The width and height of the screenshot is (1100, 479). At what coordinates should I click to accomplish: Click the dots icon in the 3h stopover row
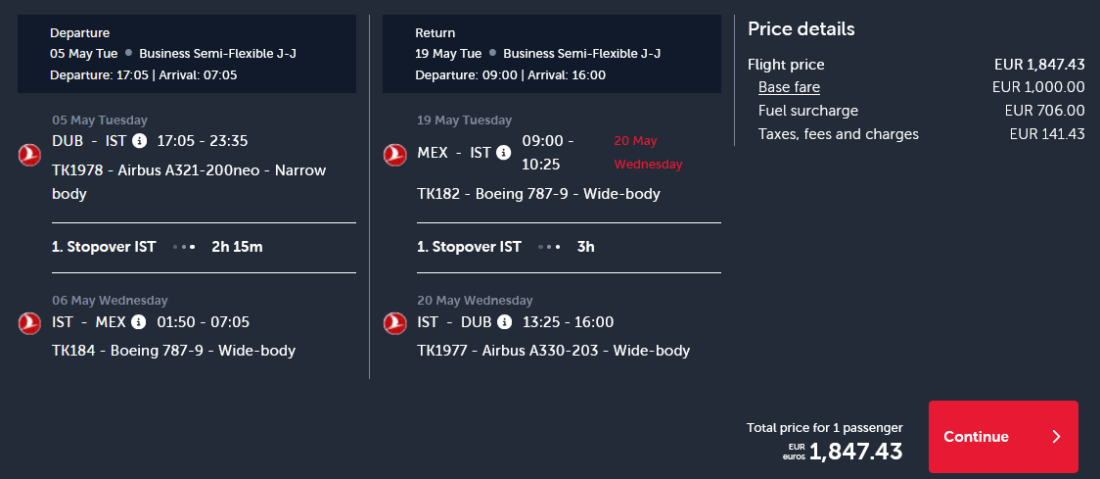tap(549, 246)
